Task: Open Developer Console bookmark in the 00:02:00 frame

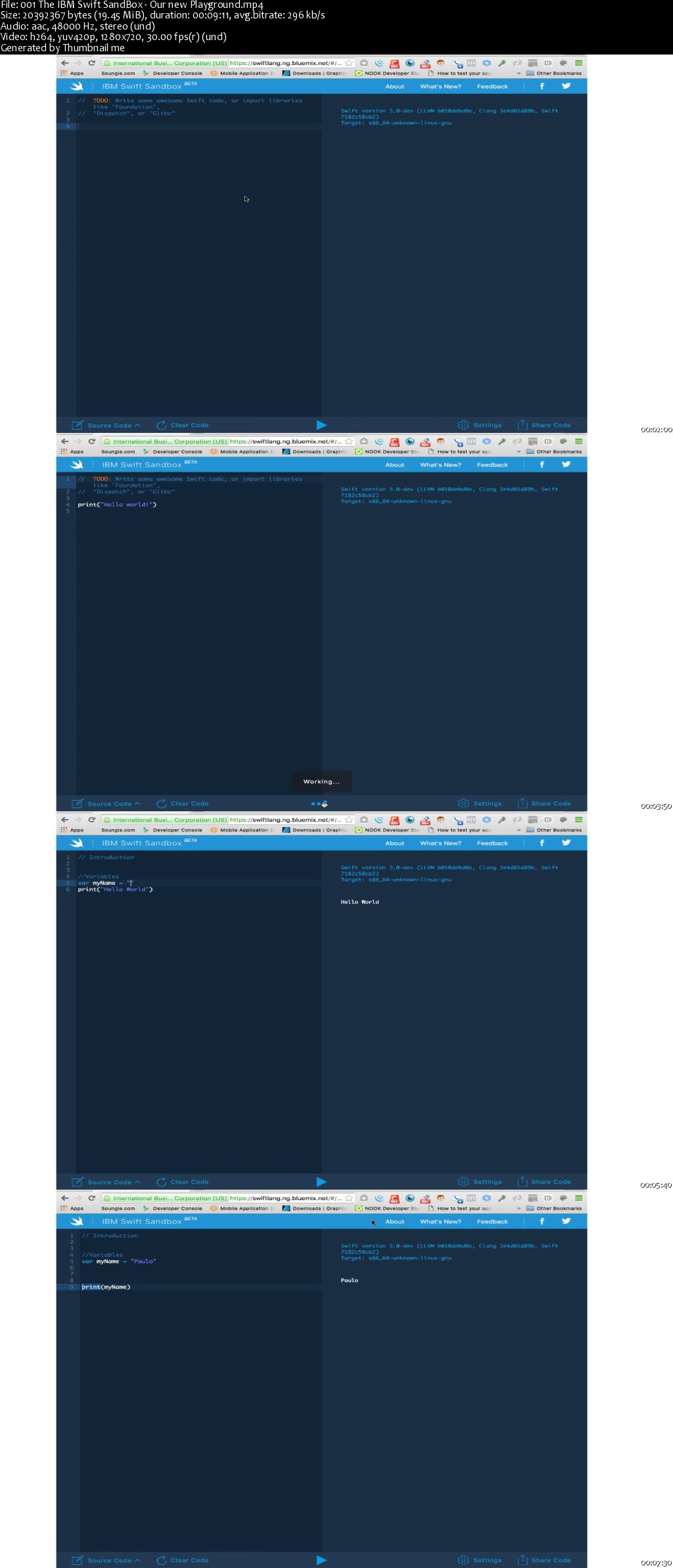Action: tap(173, 74)
